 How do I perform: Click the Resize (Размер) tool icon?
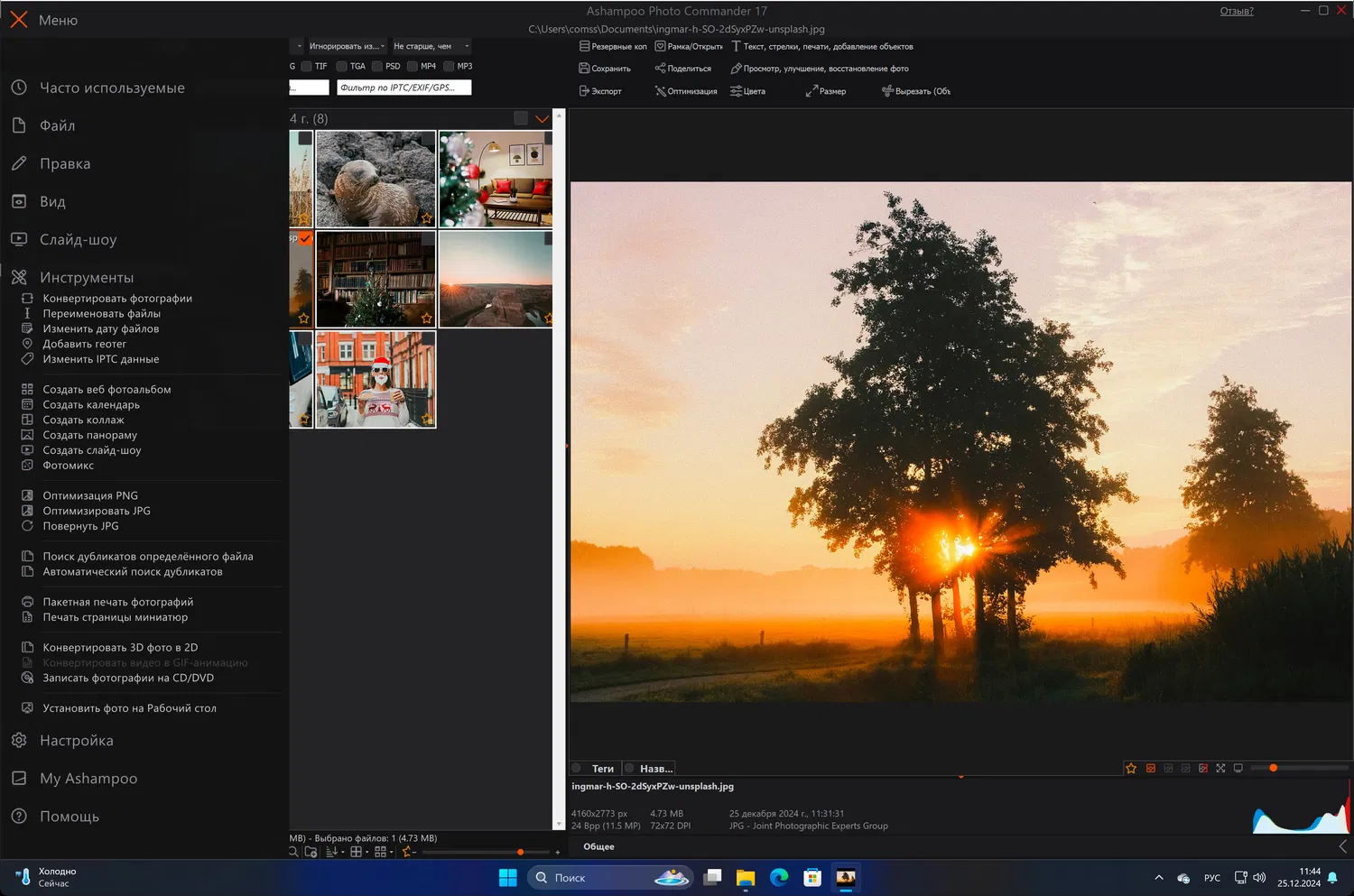811,91
